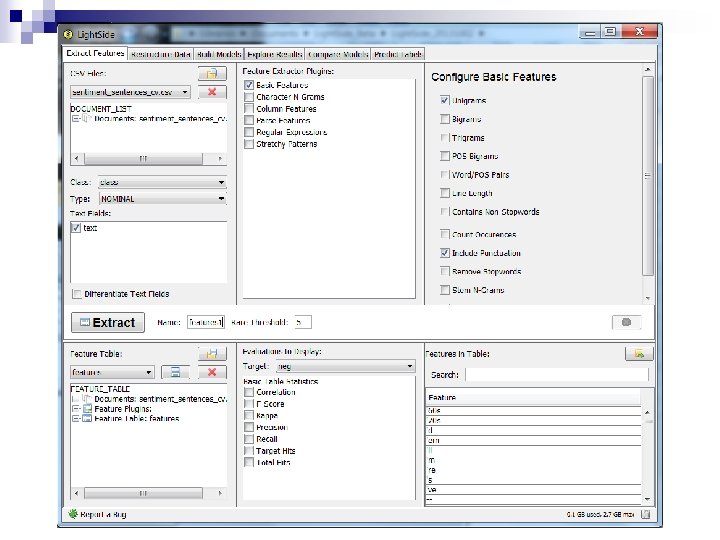The height and width of the screenshot is (540, 720).
Task: Click the document icon in DOCUMENT_LIST tree
Action: (x=87, y=118)
